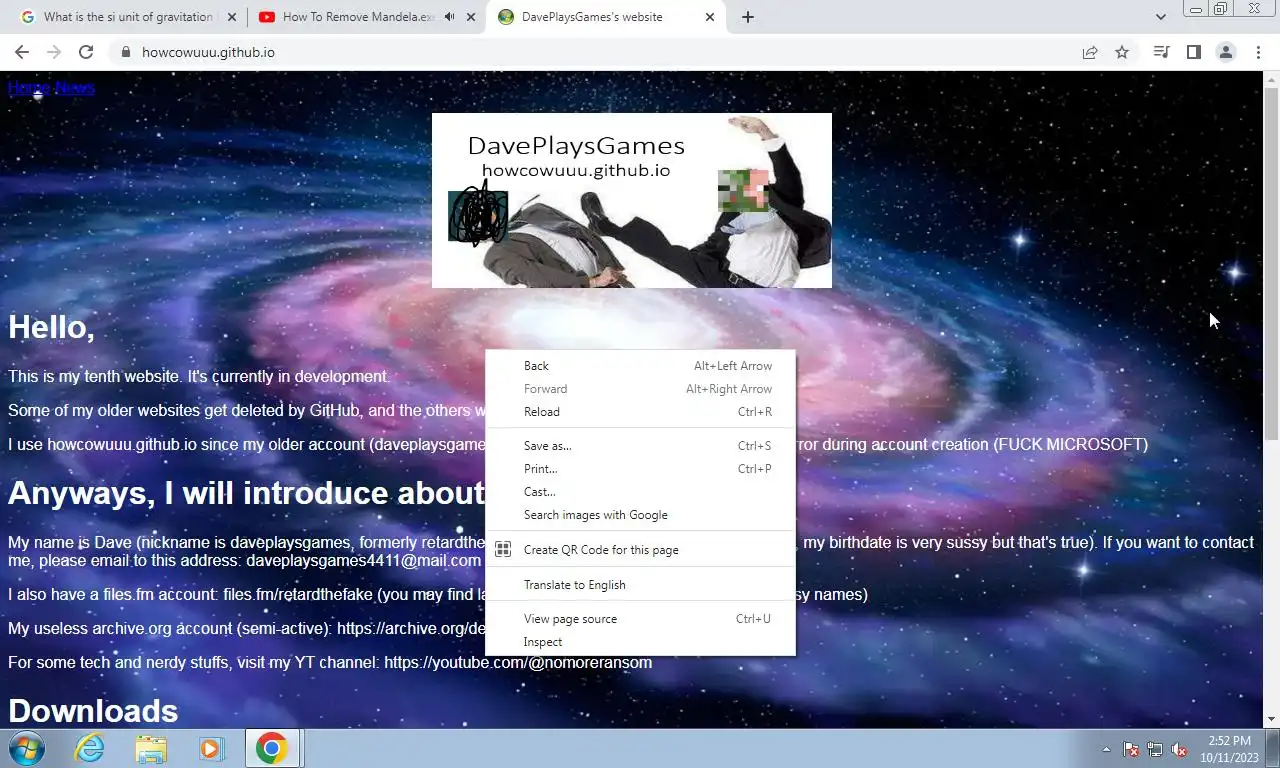
Task: Open the Action Center flag tray icon
Action: tap(1131, 749)
